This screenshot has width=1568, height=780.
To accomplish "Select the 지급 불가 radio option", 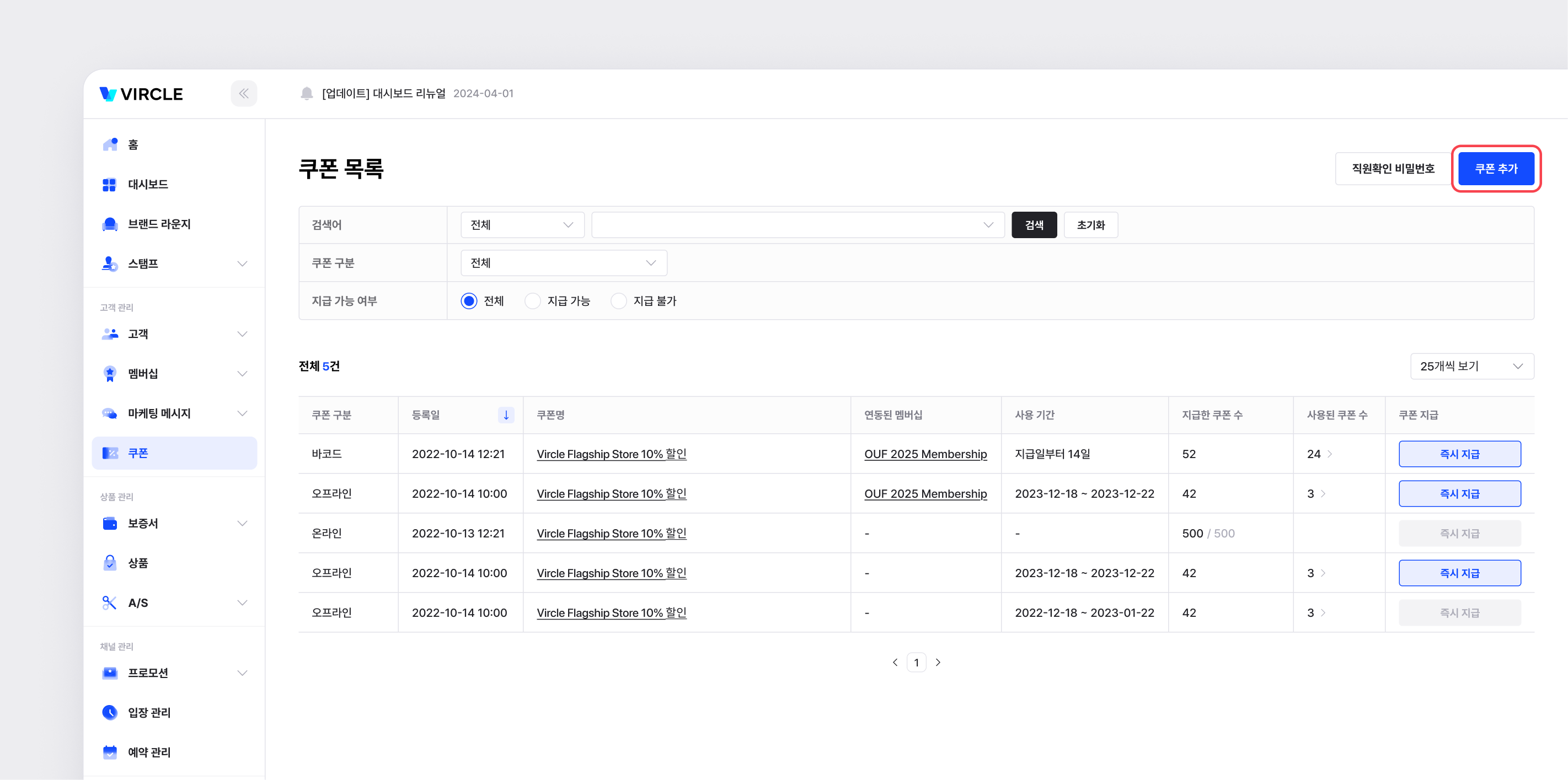I will 618,301.
